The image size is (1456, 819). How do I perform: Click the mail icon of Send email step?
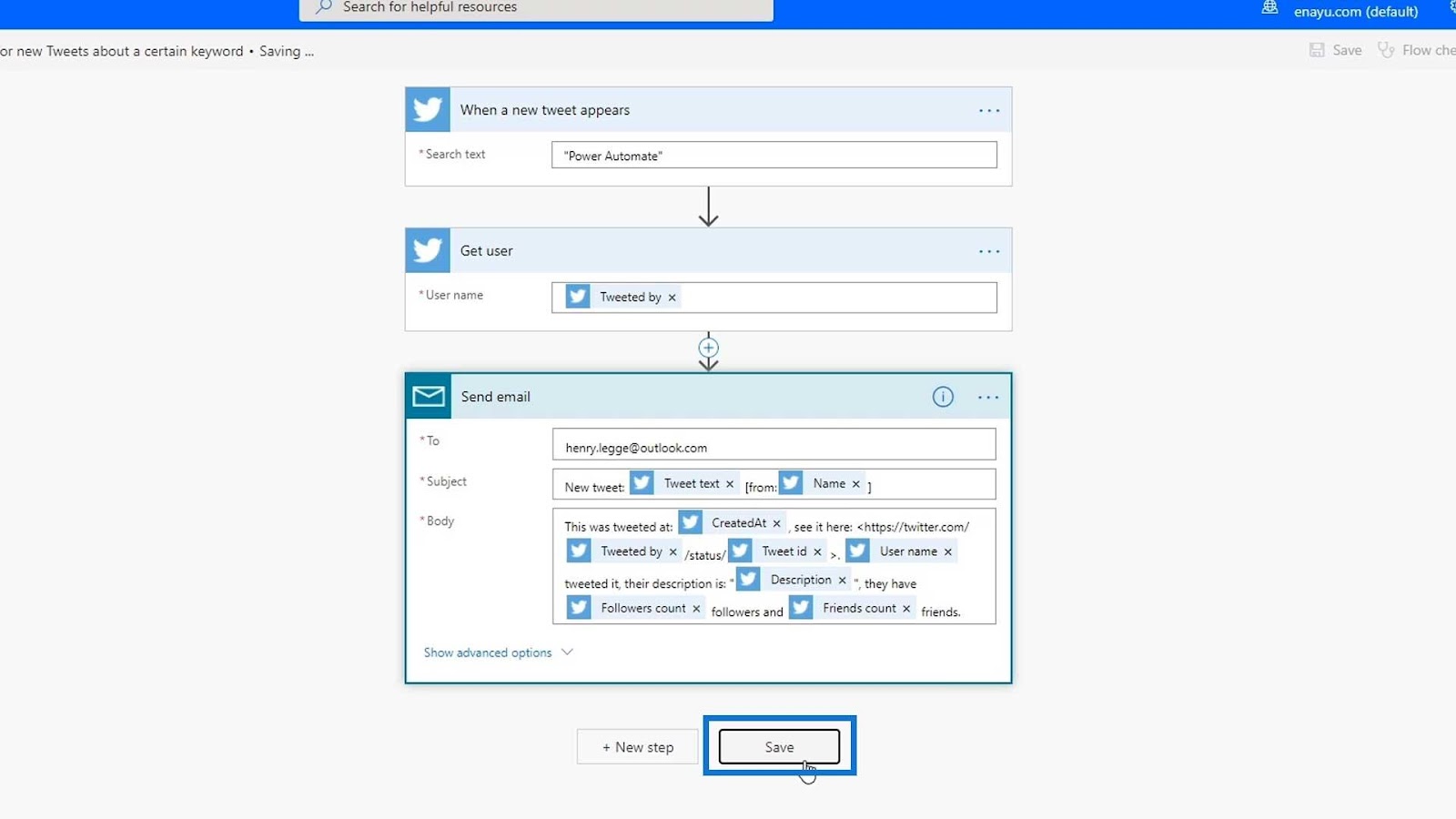click(429, 397)
